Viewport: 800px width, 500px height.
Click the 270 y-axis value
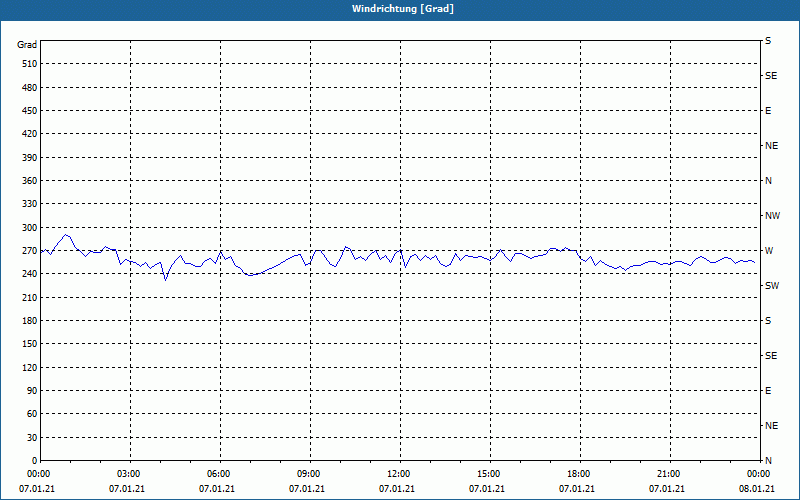tap(30, 251)
